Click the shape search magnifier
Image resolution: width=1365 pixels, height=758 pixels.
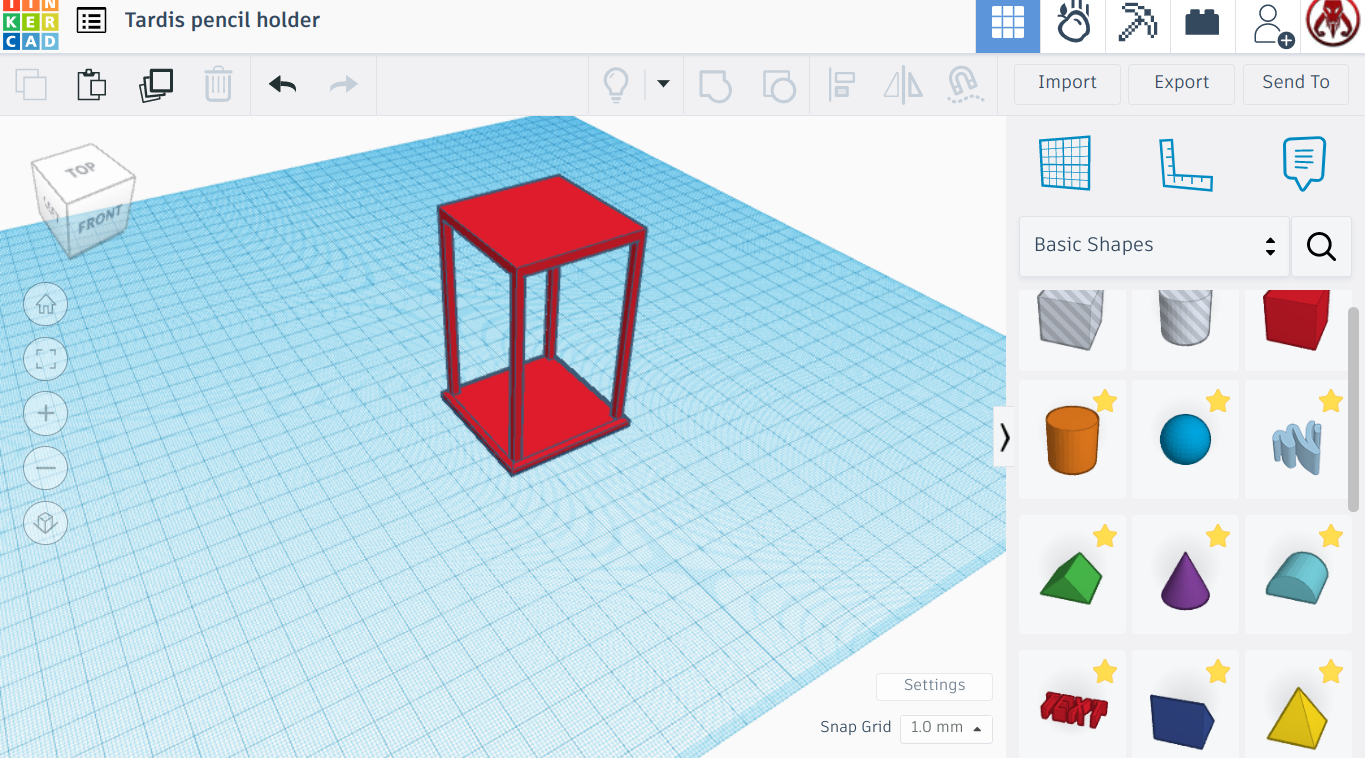1321,246
